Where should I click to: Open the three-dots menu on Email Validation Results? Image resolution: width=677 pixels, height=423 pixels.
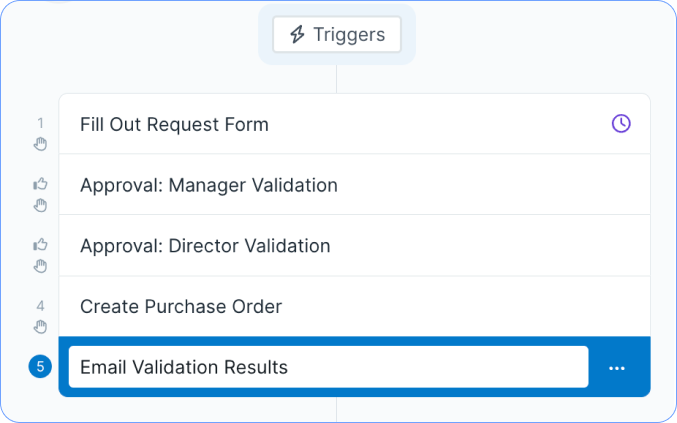pyautogui.click(x=617, y=367)
